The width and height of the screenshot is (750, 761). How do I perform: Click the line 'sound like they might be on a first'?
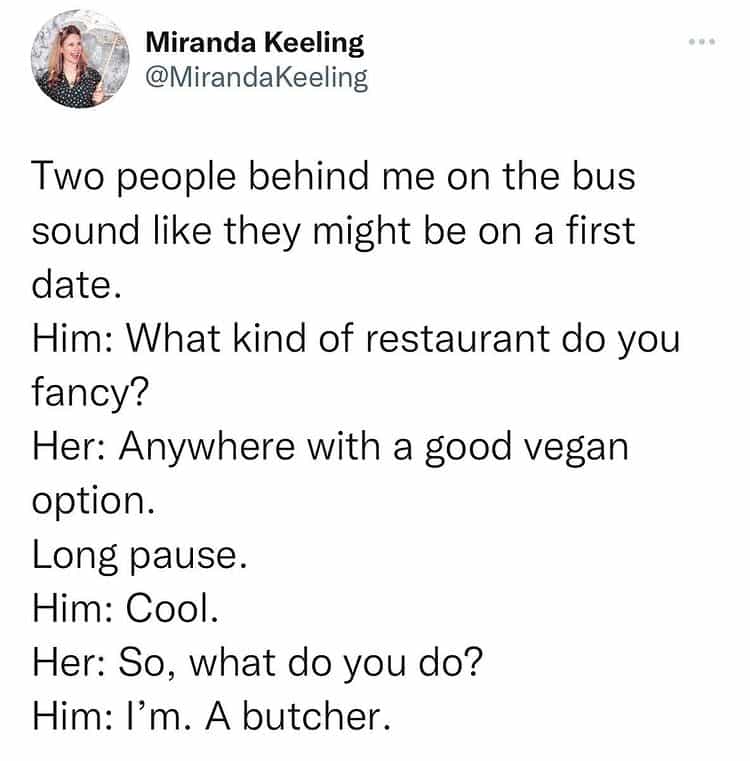(x=333, y=231)
